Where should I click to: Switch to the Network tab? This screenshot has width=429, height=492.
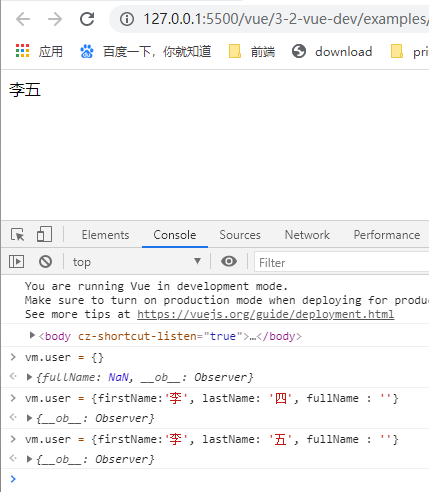click(x=307, y=235)
